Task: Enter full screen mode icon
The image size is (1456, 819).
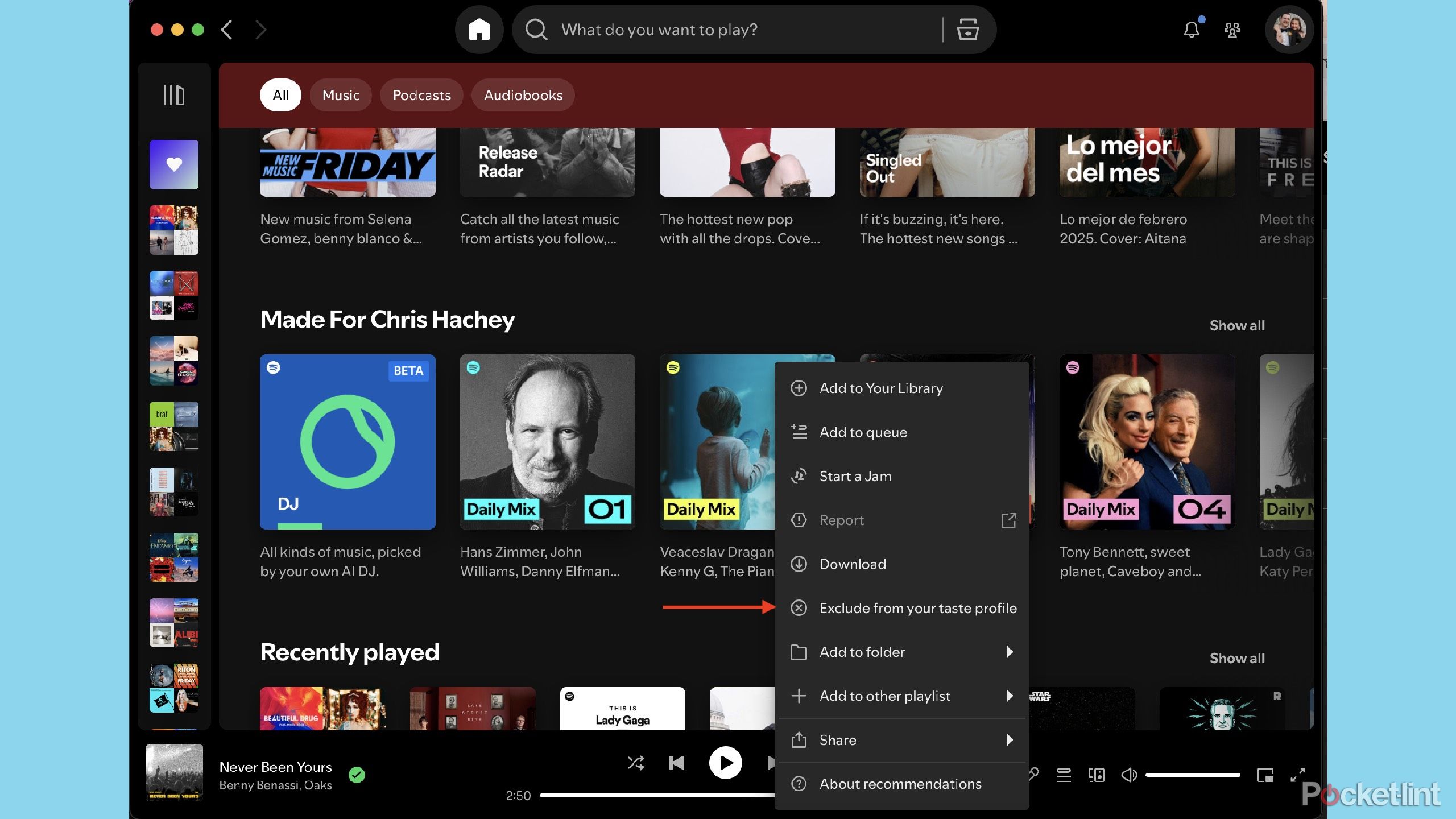Action: [1297, 775]
